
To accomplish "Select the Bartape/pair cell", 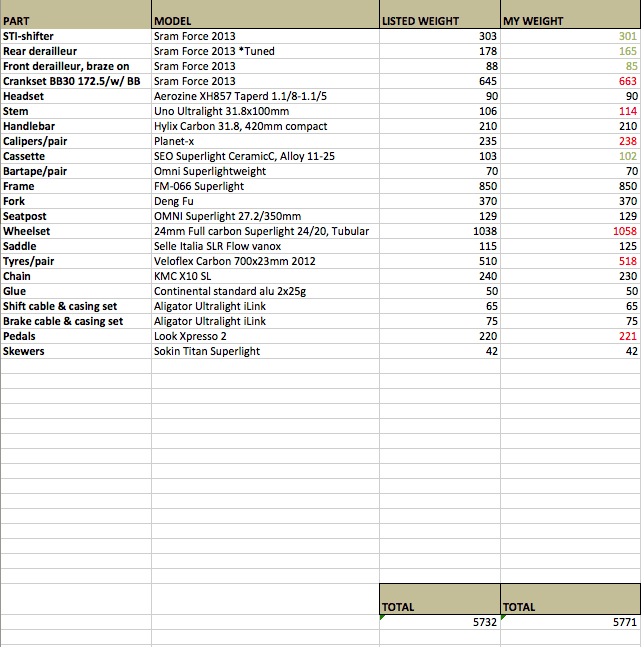I will tap(76, 171).
